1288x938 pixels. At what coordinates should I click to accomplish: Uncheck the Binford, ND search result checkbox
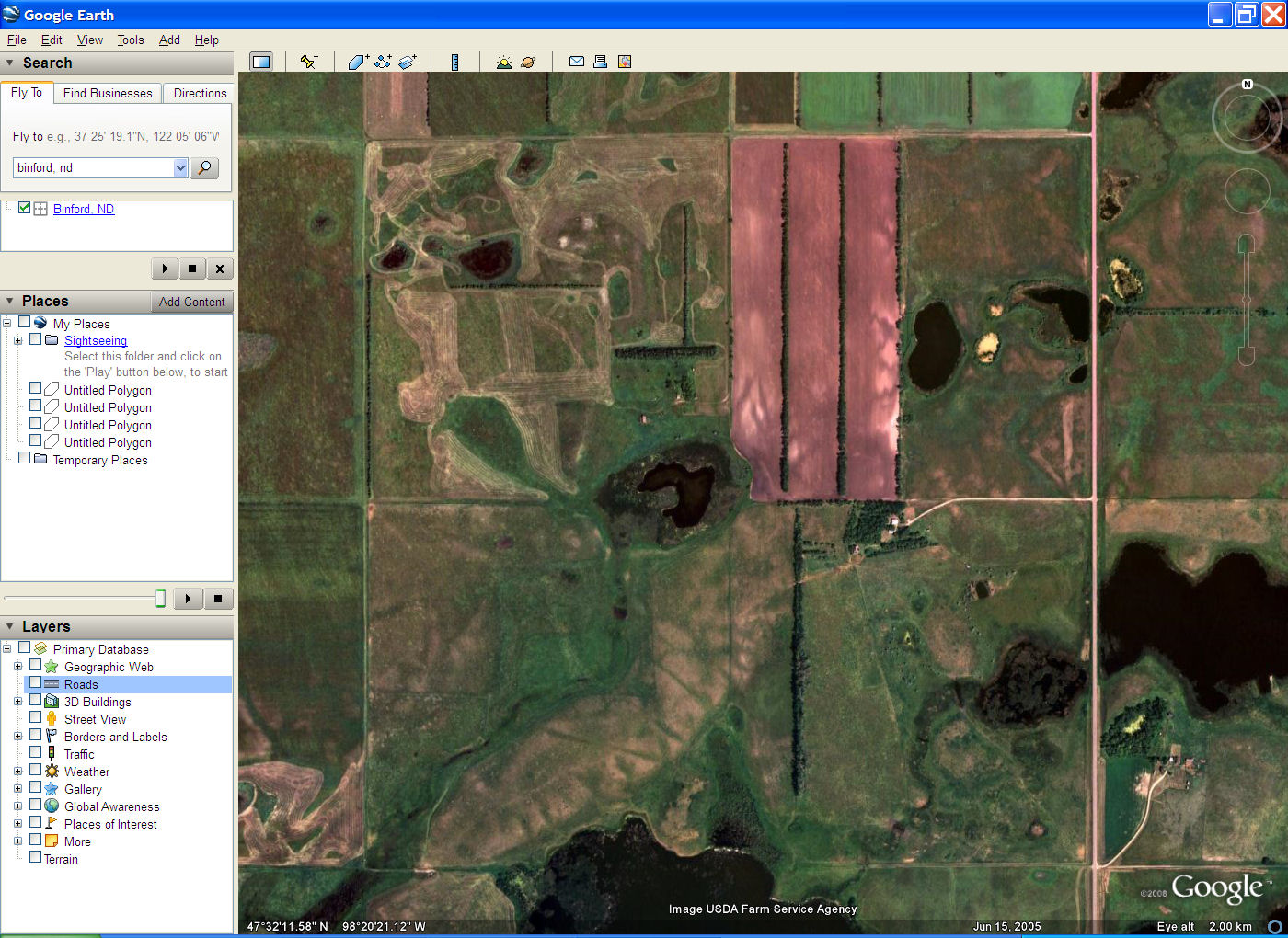tap(25, 208)
